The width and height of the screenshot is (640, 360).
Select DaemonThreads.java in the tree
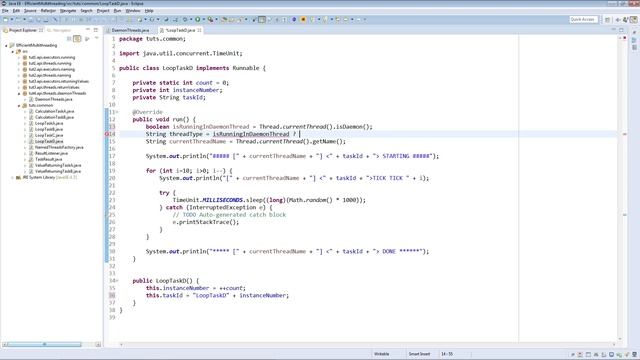coord(53,99)
